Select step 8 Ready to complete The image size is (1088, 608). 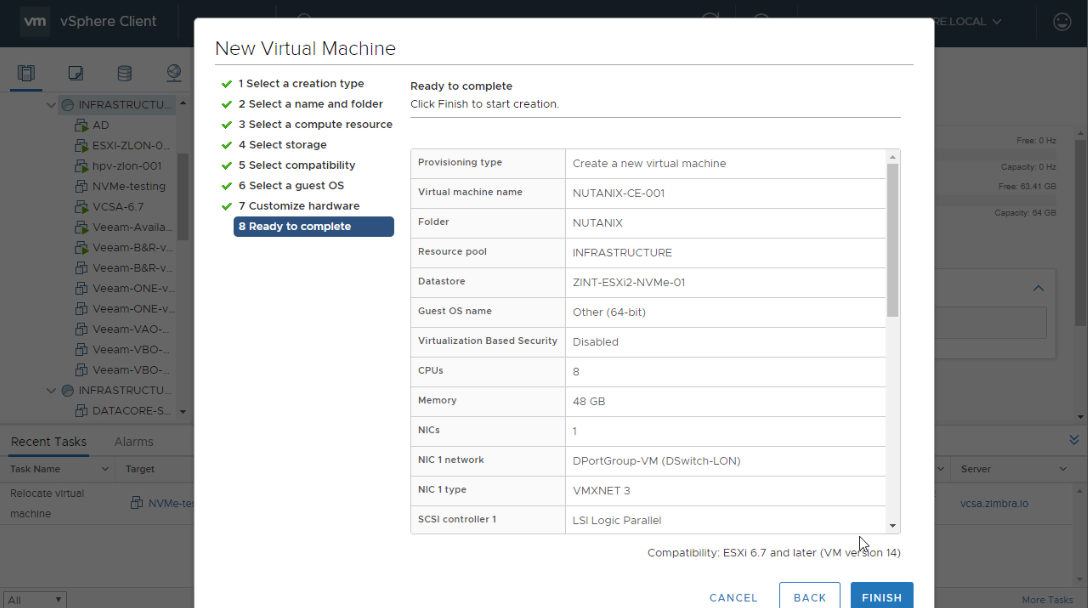coord(314,226)
